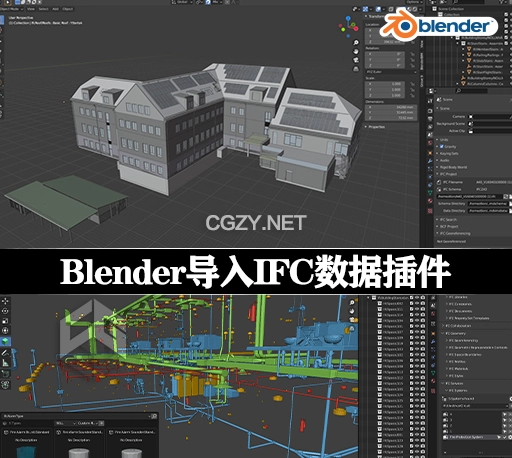The height and width of the screenshot is (458, 512).
Task: Open the Object menu in viewport header
Action: click(x=67, y=9)
